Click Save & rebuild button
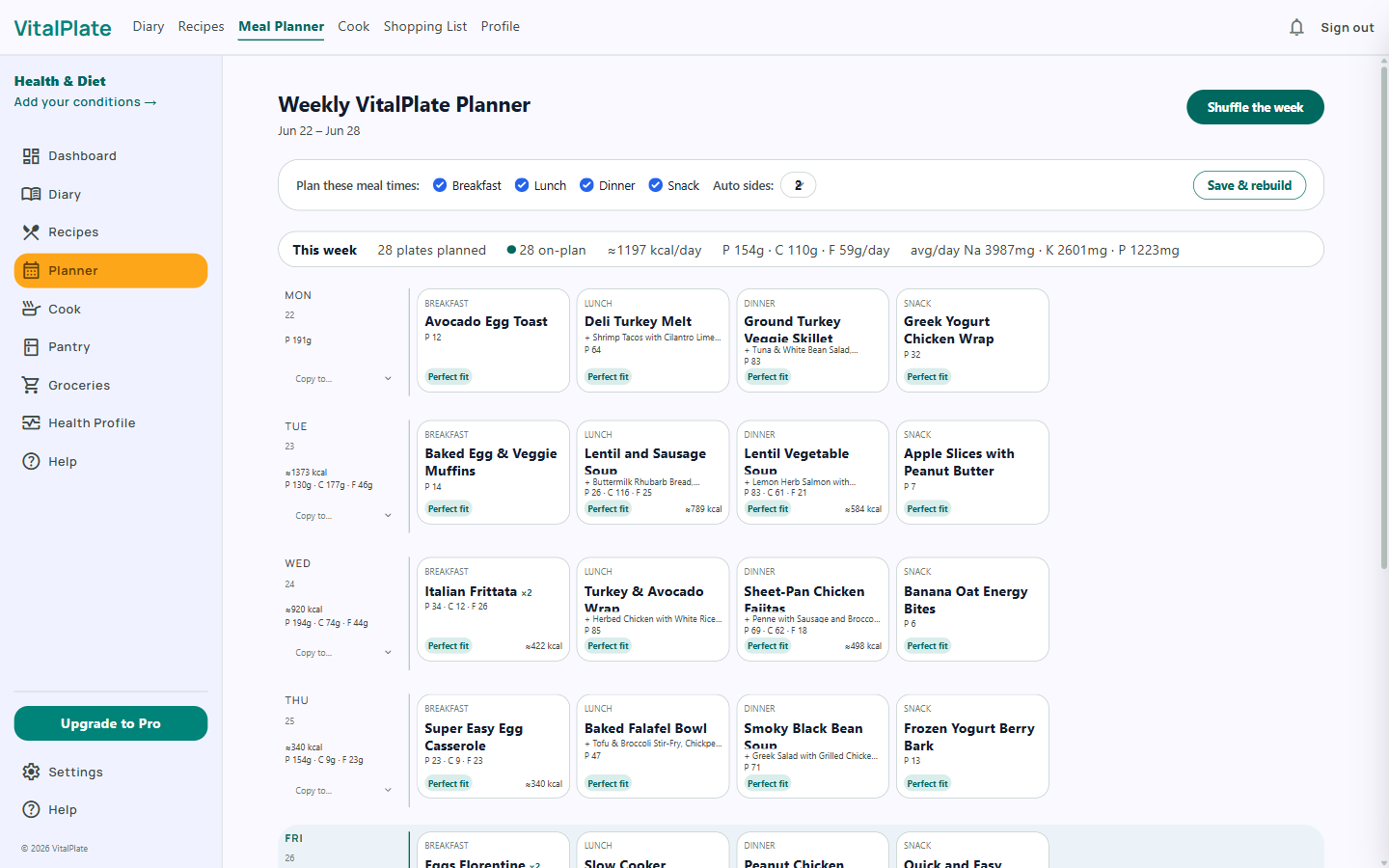Viewport: 1389px width, 868px height. coord(1249,185)
